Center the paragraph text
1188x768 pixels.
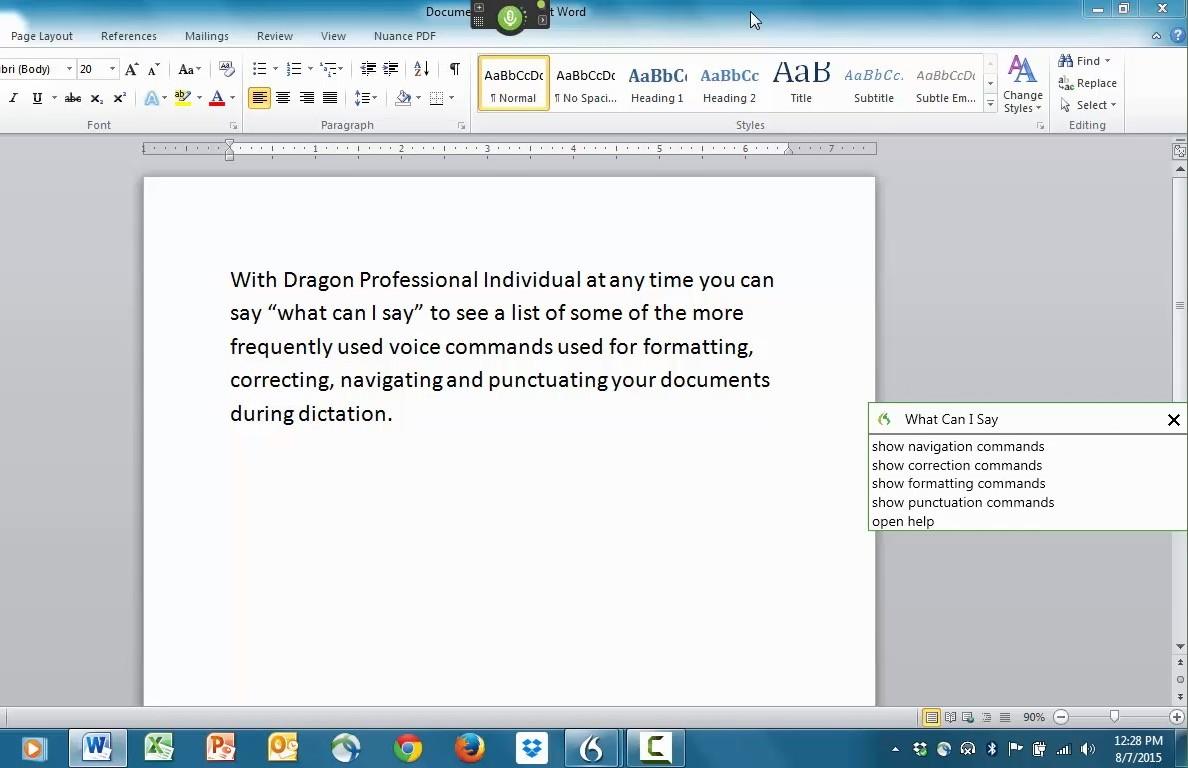pos(283,98)
